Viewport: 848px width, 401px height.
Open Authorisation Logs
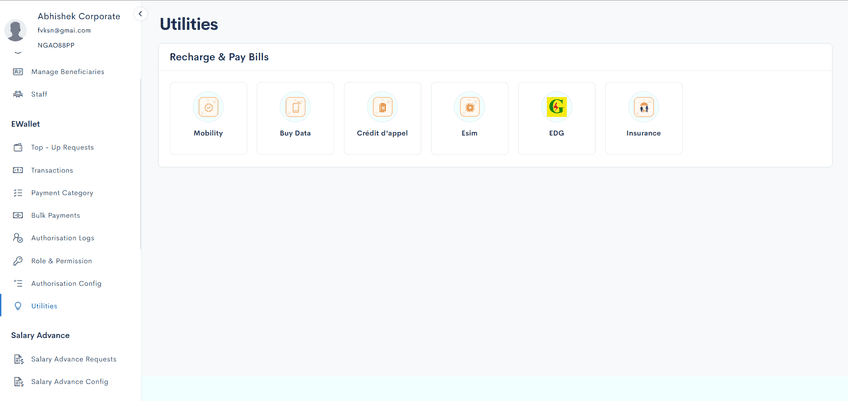pyautogui.click(x=62, y=238)
